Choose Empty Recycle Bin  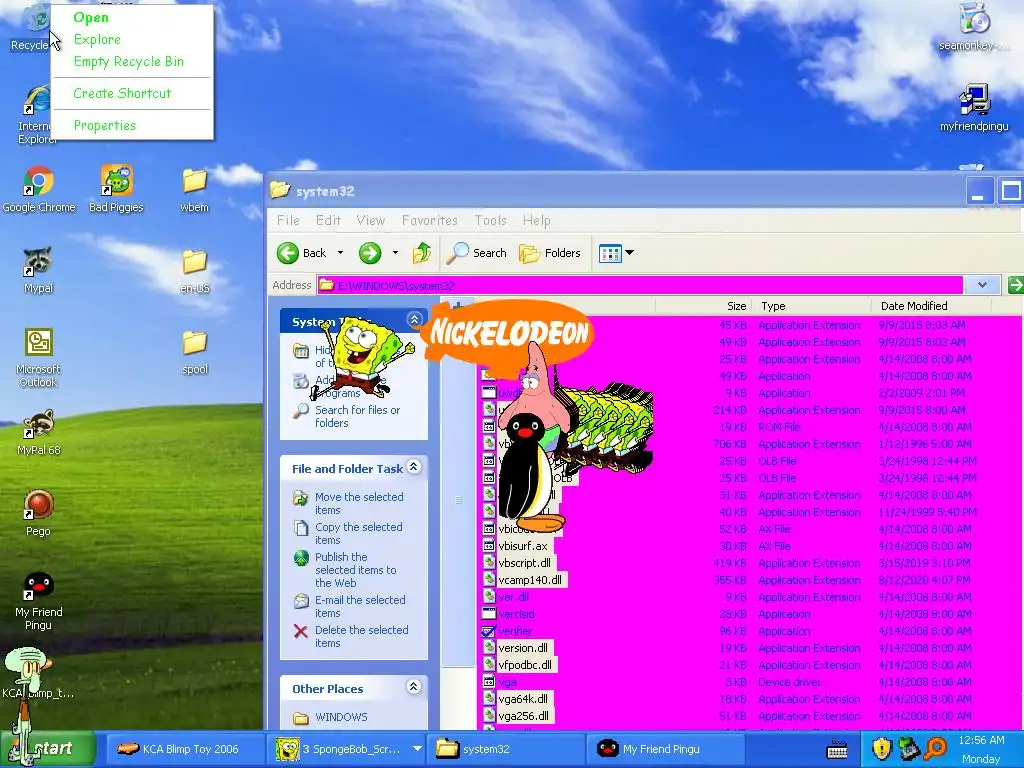click(129, 61)
